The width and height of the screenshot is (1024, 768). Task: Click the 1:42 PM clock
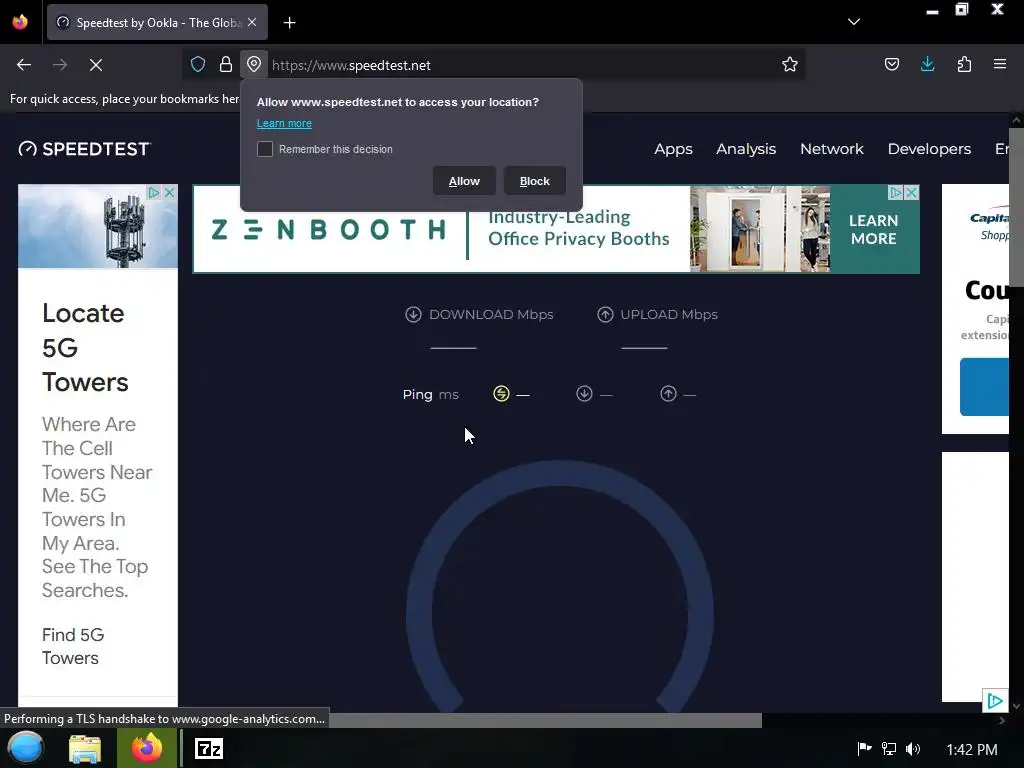[972, 749]
